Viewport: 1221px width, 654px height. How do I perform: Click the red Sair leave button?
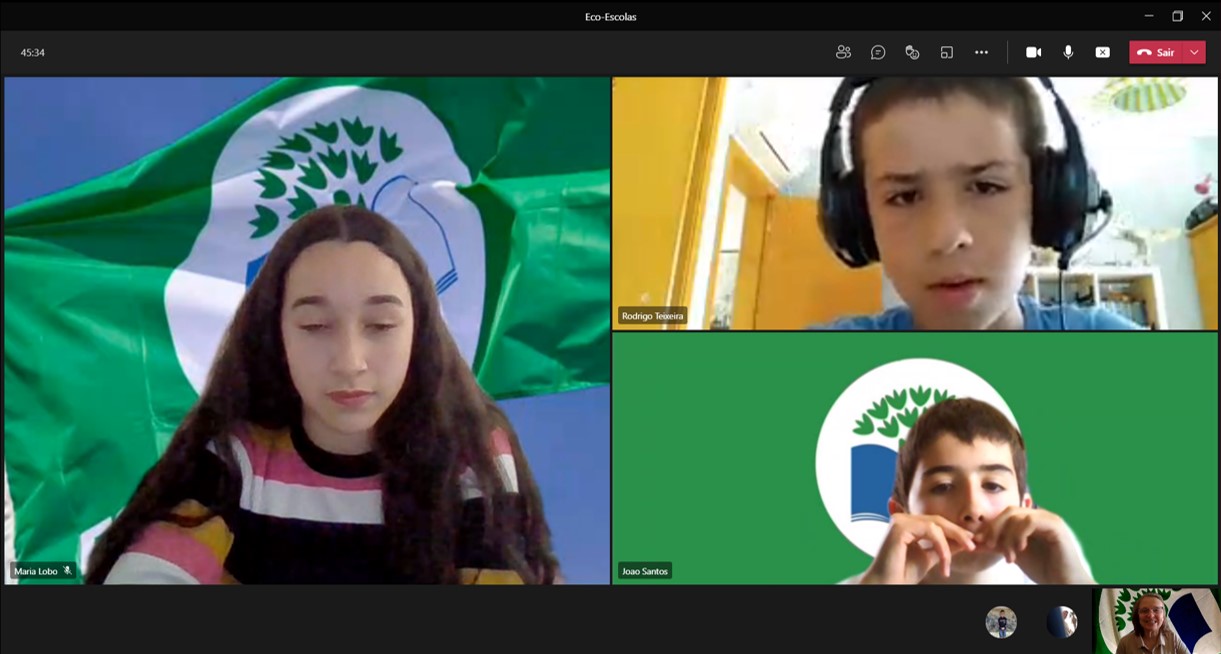tap(1156, 52)
